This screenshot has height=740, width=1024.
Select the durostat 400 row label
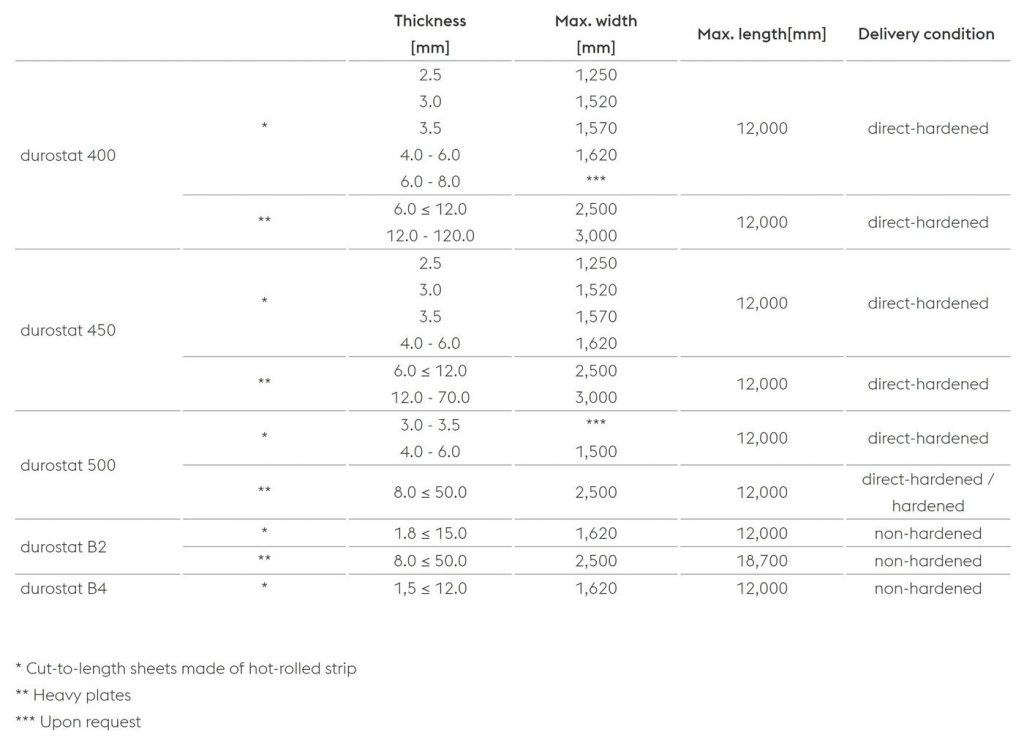click(68, 155)
